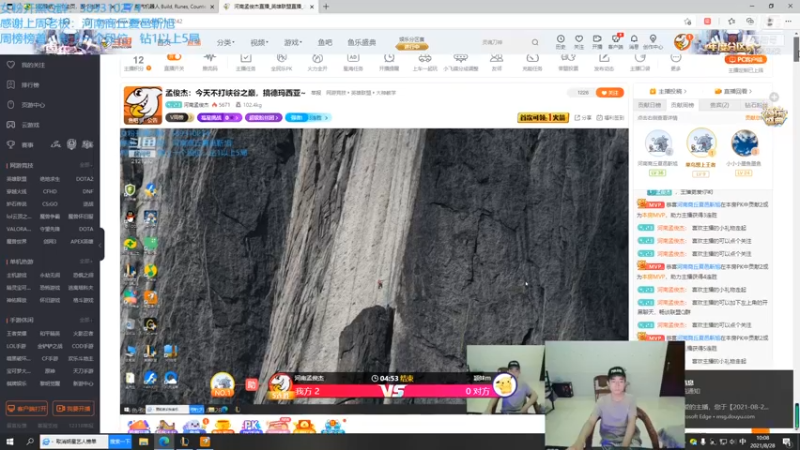Click the yellow first-recharge banner button
This screenshot has width=800, height=450.
543,118
